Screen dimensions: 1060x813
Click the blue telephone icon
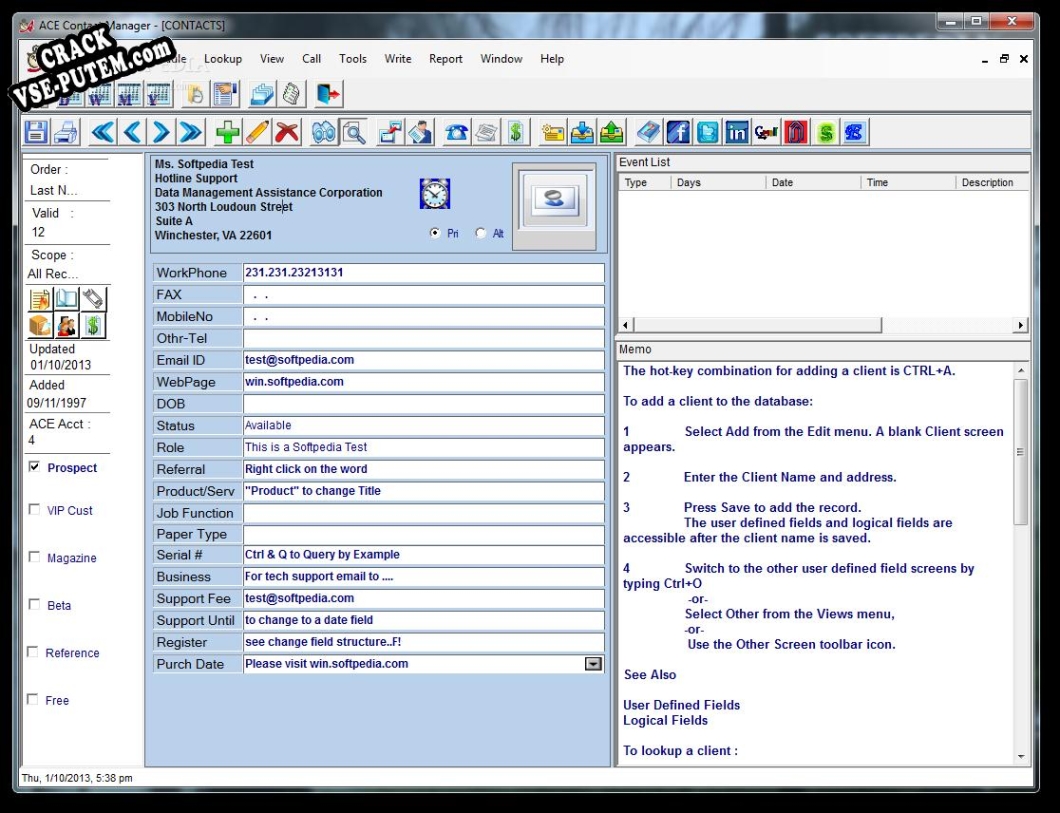click(x=456, y=132)
